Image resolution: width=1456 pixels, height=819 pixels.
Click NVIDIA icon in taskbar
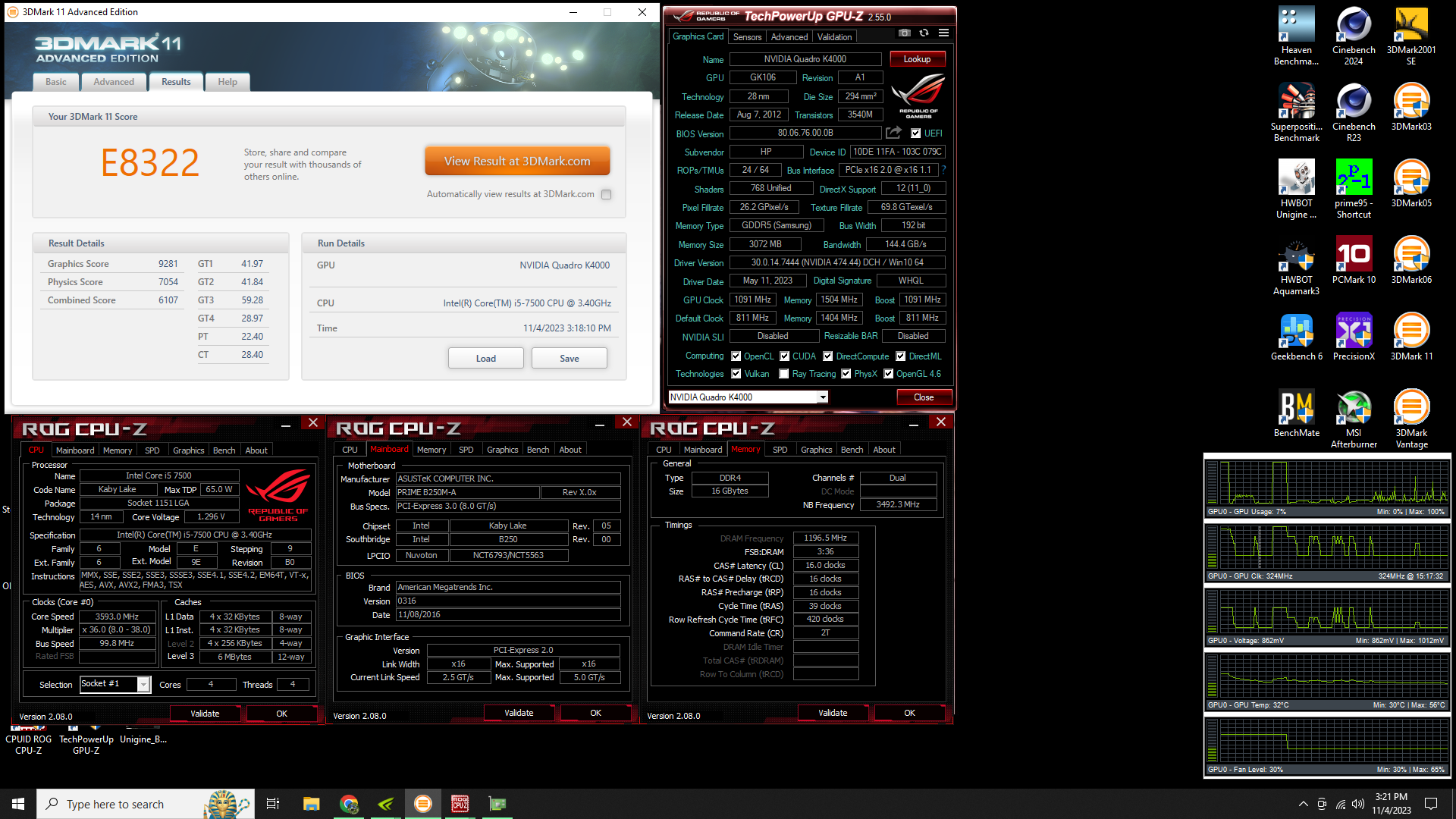point(386,804)
